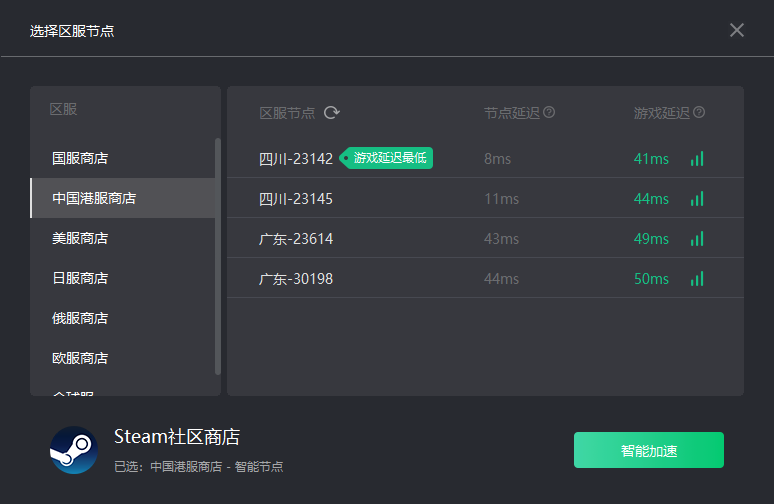Click signal bars icon for 广东-23614

(x=697, y=238)
